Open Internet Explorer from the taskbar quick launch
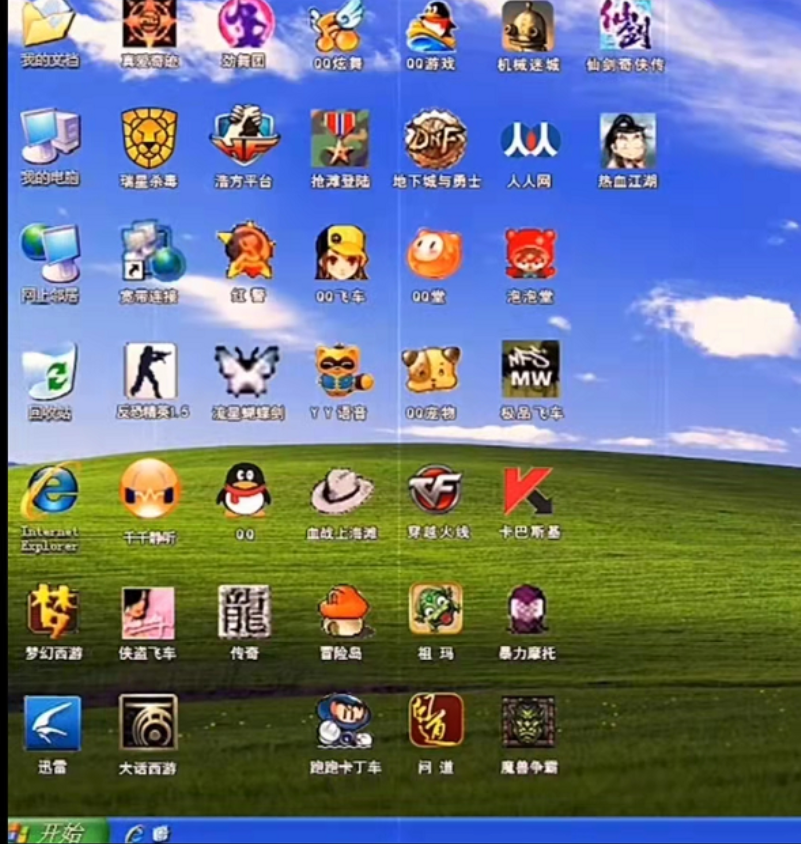The image size is (801, 844). coord(135,833)
